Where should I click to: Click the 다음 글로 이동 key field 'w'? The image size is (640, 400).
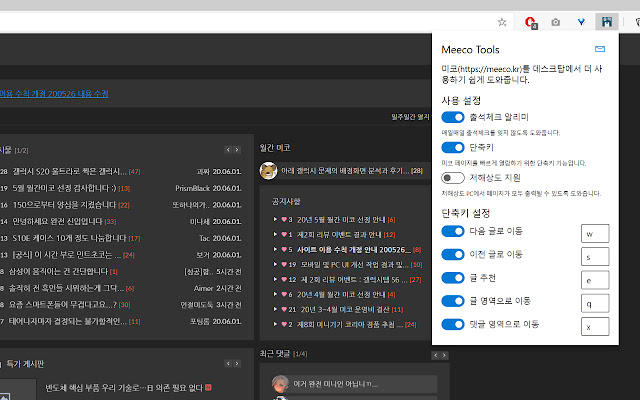point(595,233)
